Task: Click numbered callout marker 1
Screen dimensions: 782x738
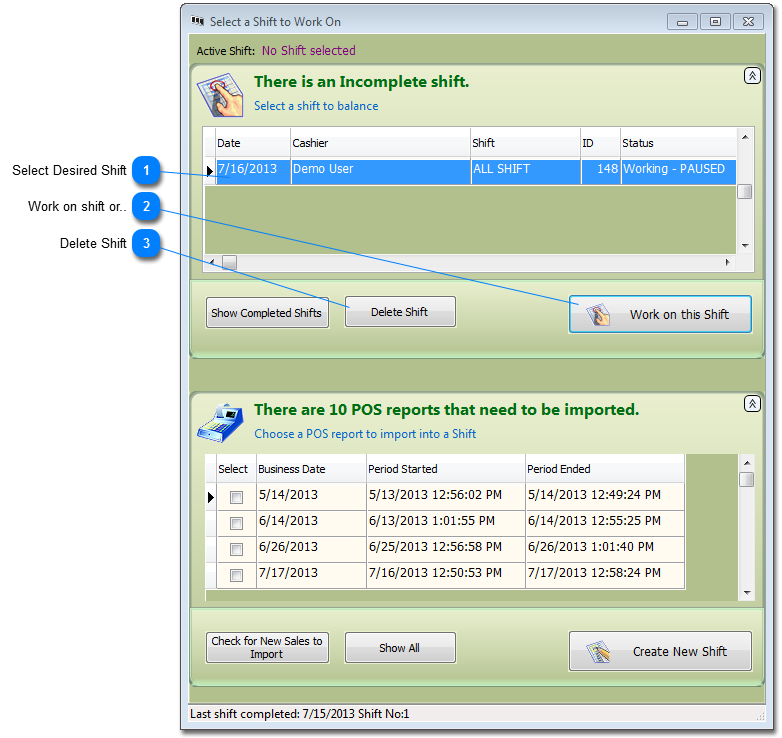Action: (x=147, y=171)
